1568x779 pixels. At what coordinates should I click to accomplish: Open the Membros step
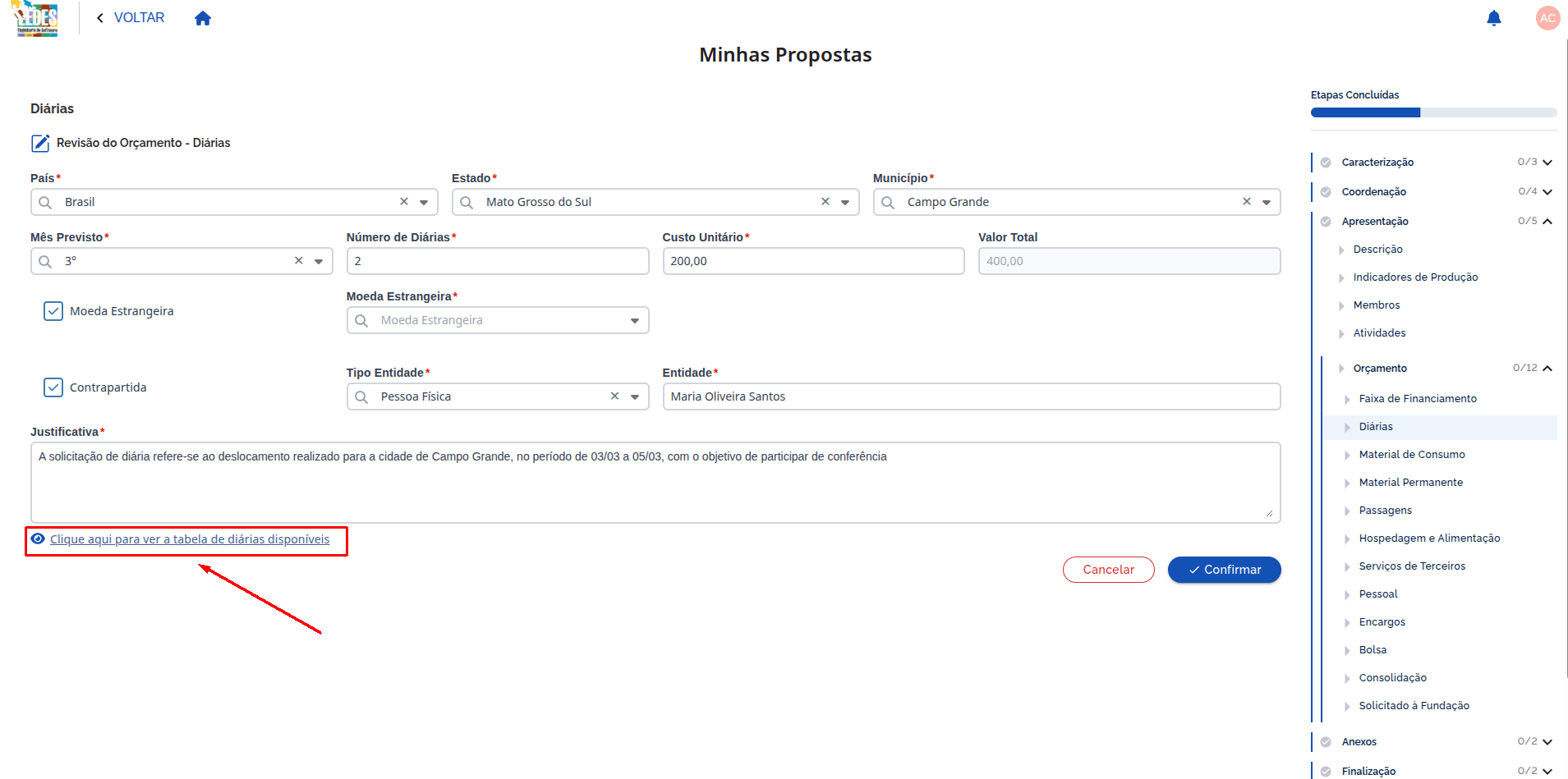tap(1376, 305)
